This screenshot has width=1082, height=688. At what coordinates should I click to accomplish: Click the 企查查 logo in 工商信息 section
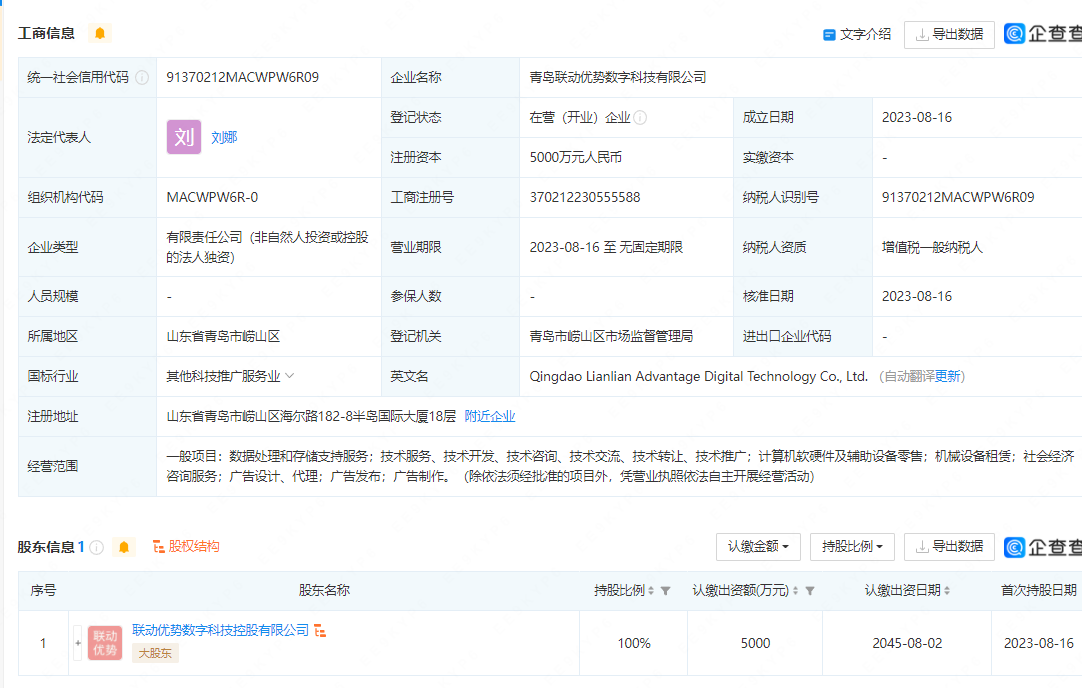point(1043,33)
